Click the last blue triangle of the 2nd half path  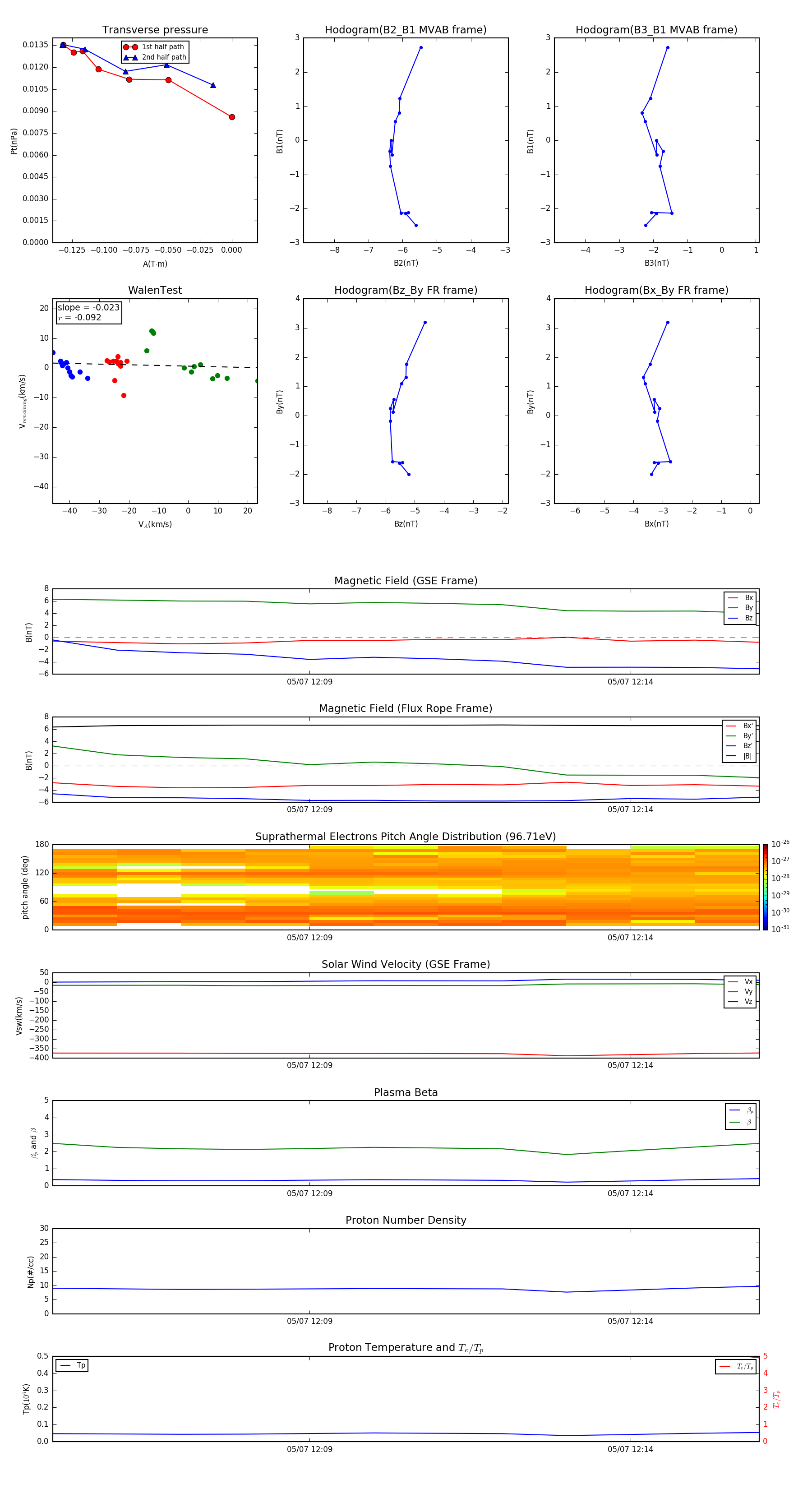[213, 85]
